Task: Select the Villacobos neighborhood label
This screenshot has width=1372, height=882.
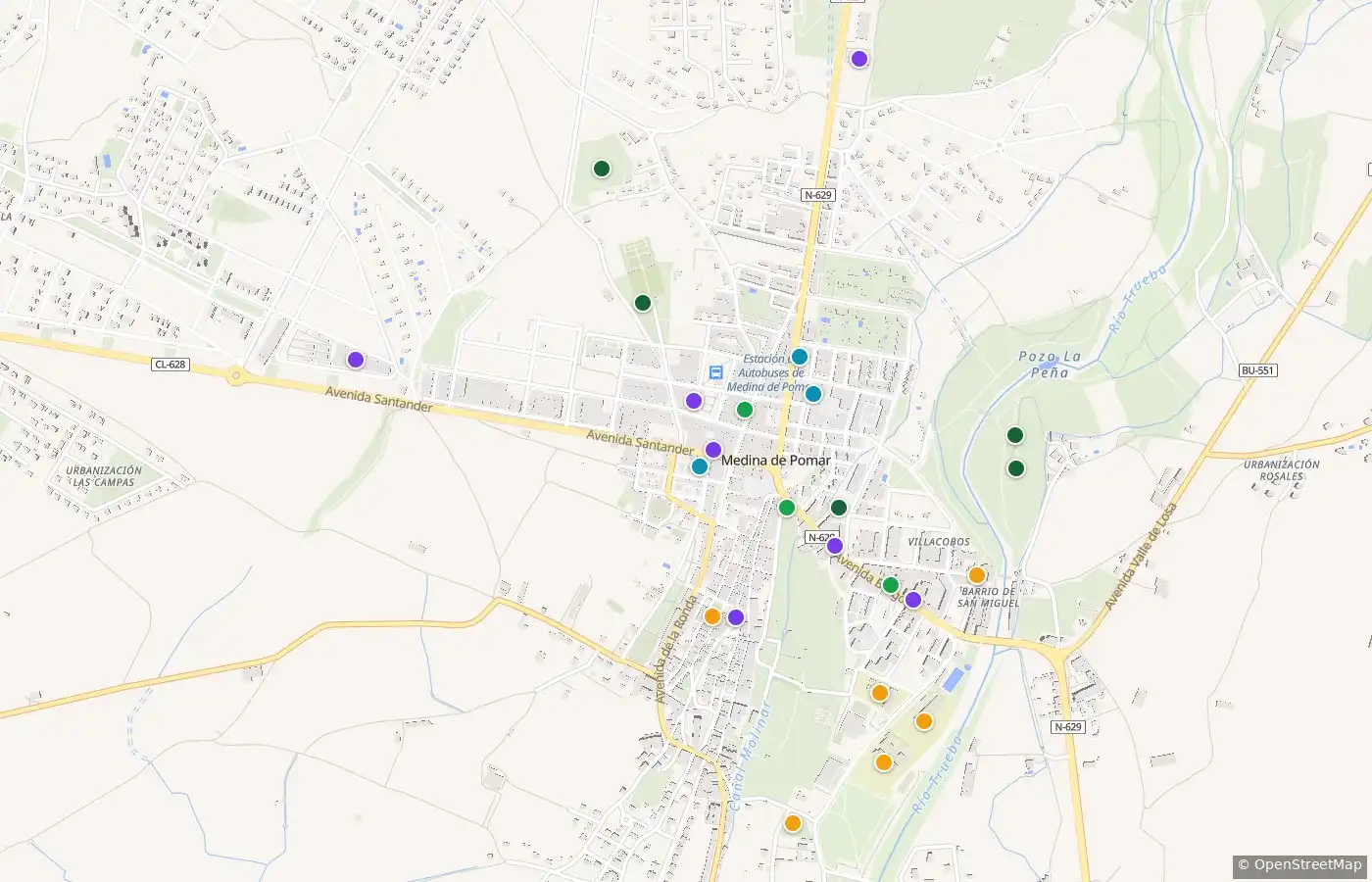Action: click(939, 542)
